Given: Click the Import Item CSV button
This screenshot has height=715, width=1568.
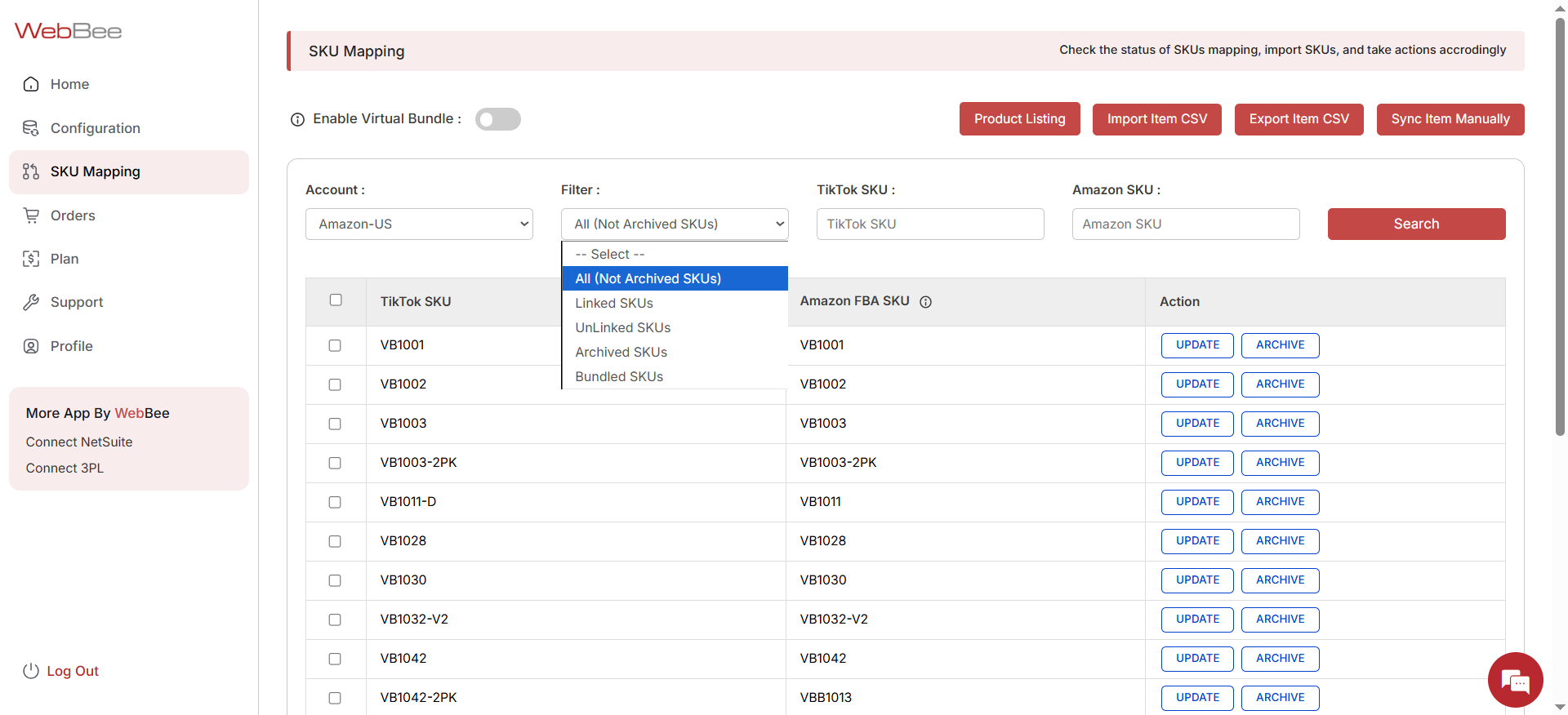Looking at the screenshot, I should coord(1156,119).
